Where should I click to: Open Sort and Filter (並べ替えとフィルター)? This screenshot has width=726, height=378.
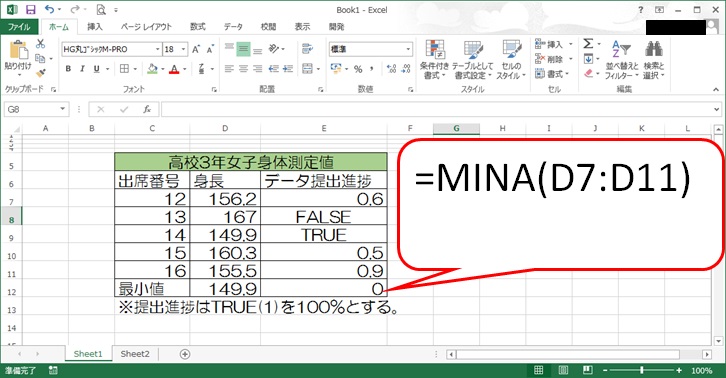[x=622, y=59]
